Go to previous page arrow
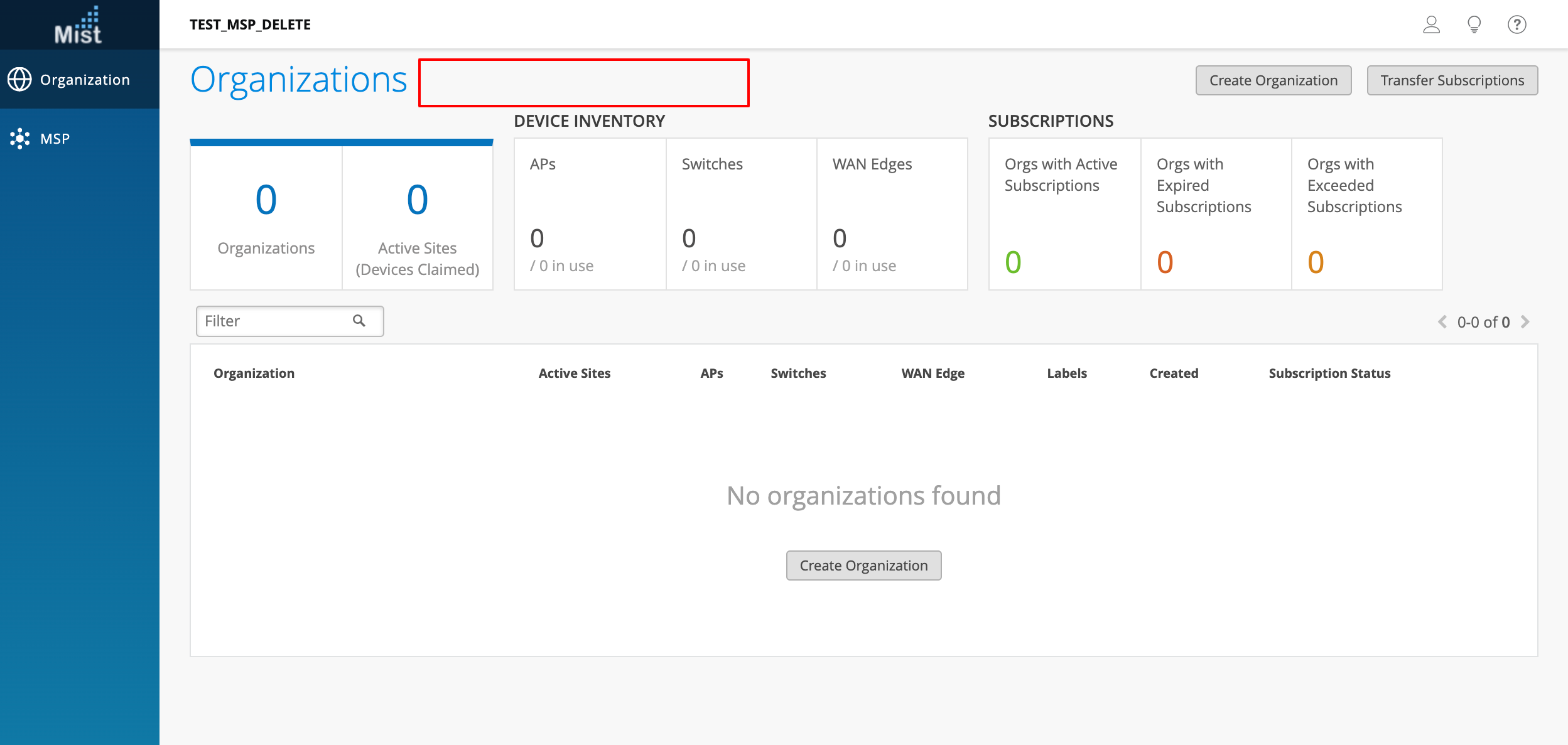Screen dimensions: 1568x745 (x=1442, y=322)
